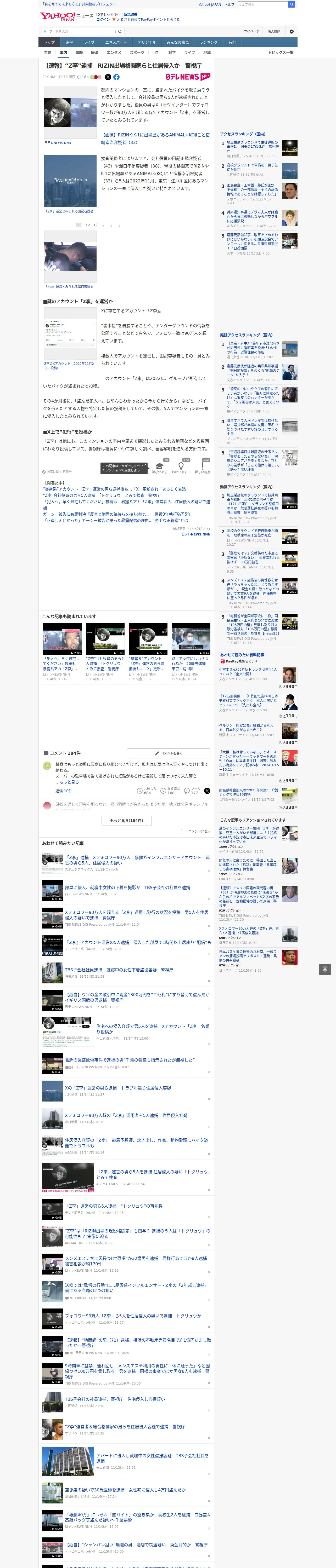Open the 国際 subcategory

(x=79, y=52)
